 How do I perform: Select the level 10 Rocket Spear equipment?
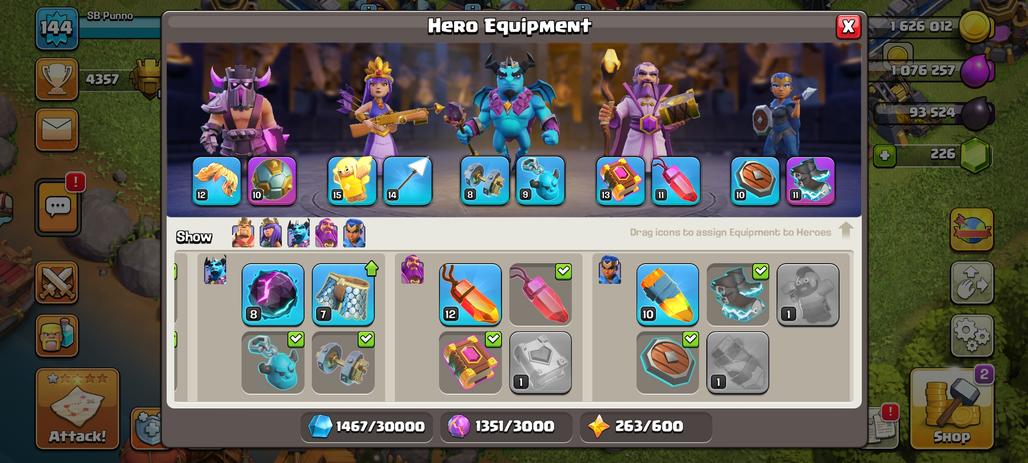coord(667,294)
